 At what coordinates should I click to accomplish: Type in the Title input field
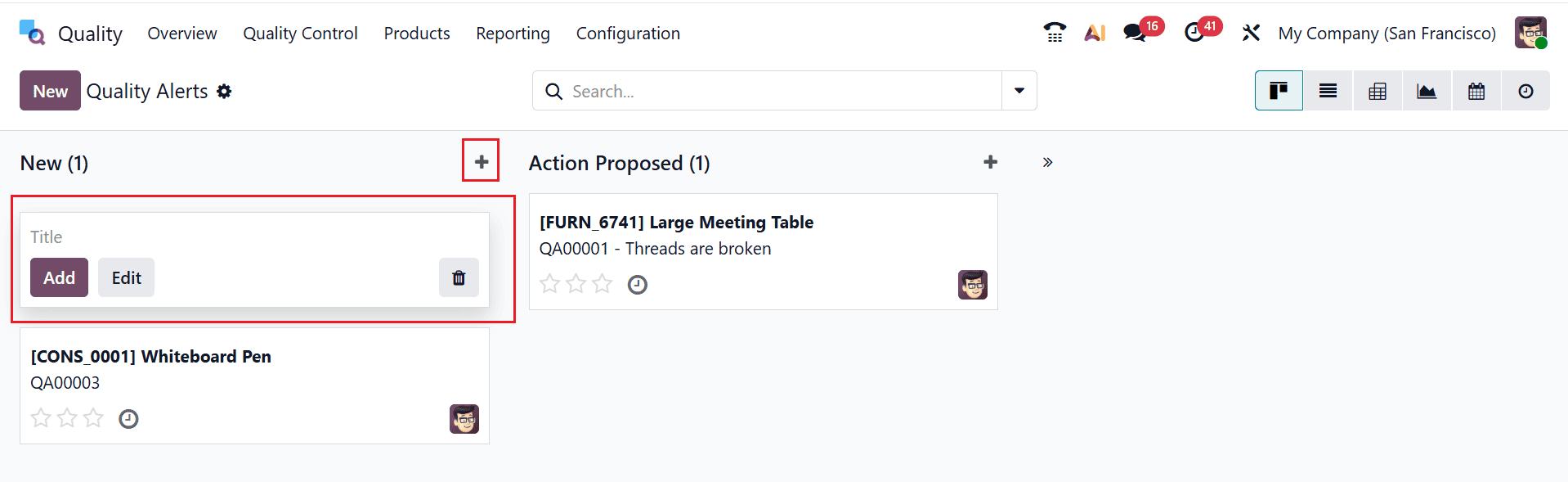(164, 236)
